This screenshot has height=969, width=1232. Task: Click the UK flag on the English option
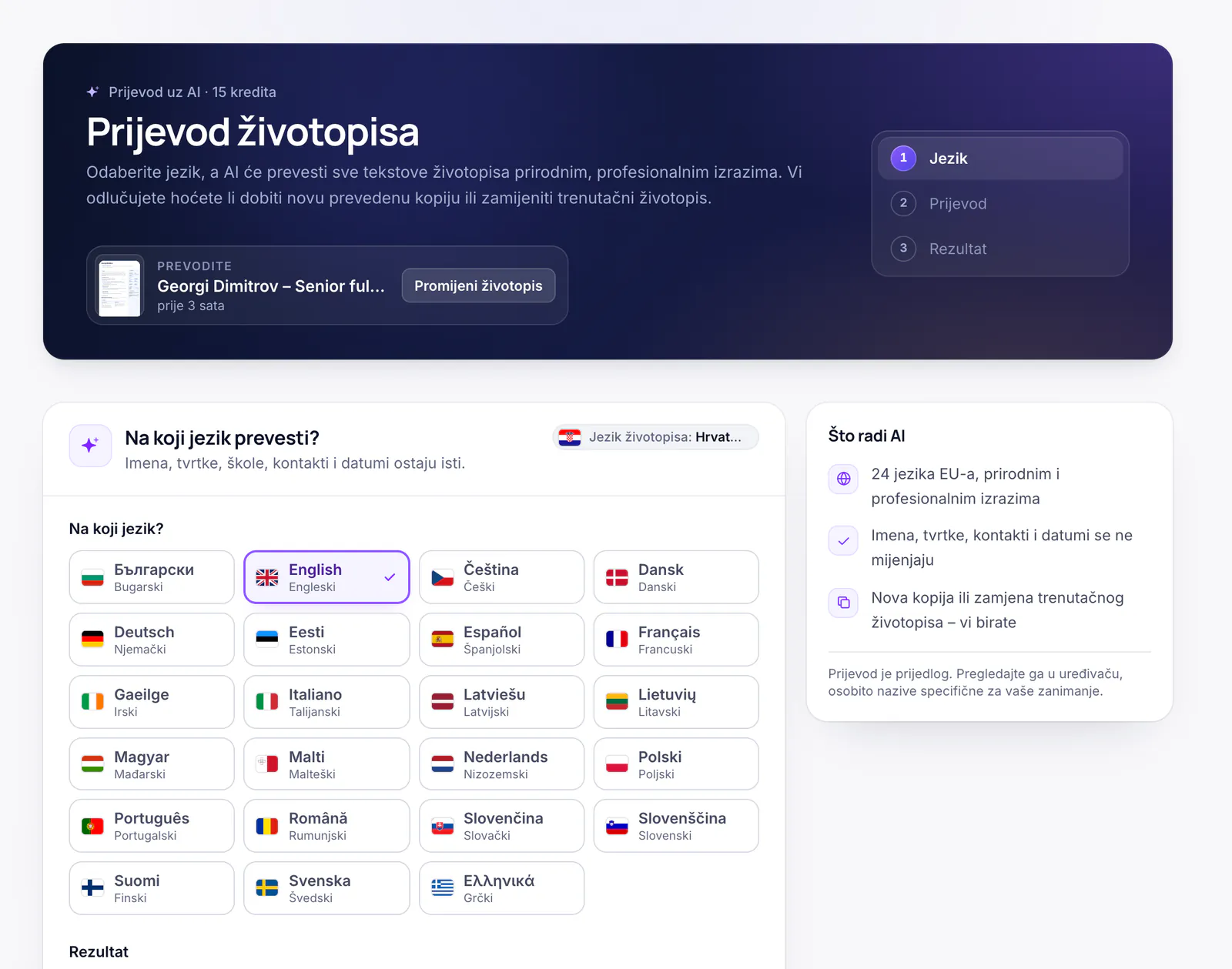tap(267, 577)
